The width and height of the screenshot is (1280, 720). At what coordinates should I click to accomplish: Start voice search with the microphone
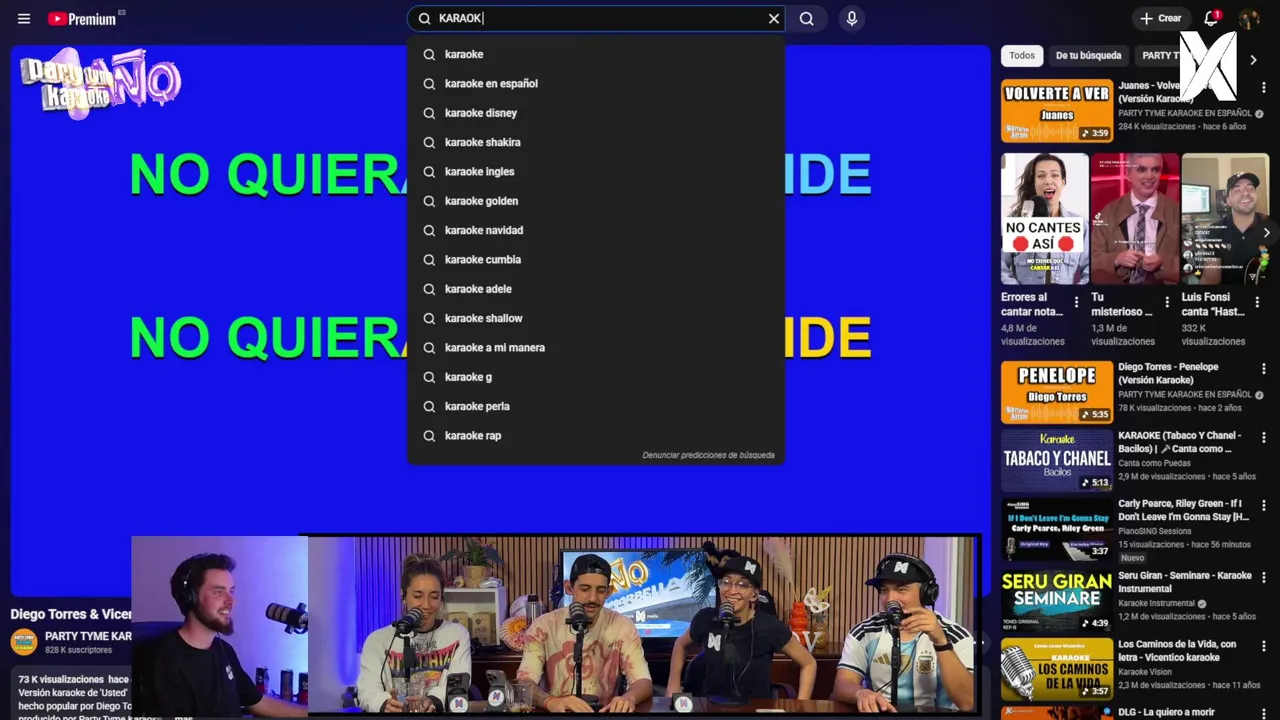click(x=852, y=19)
